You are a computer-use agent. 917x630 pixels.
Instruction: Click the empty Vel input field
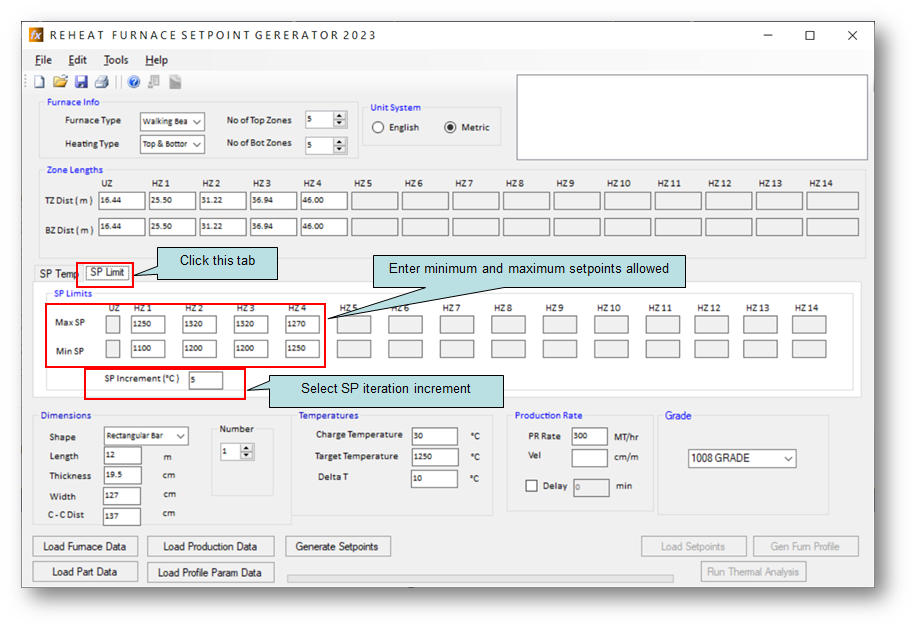pyautogui.click(x=590, y=458)
